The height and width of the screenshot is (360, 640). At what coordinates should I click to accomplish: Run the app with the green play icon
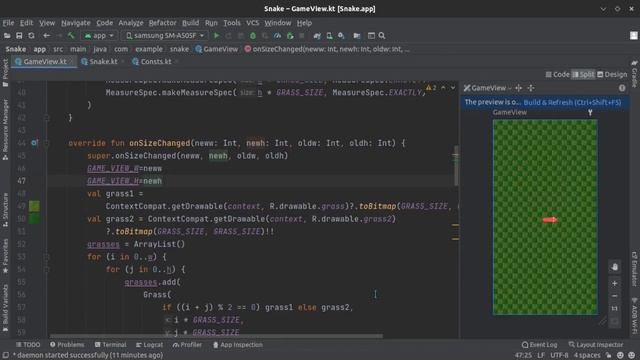[216, 36]
